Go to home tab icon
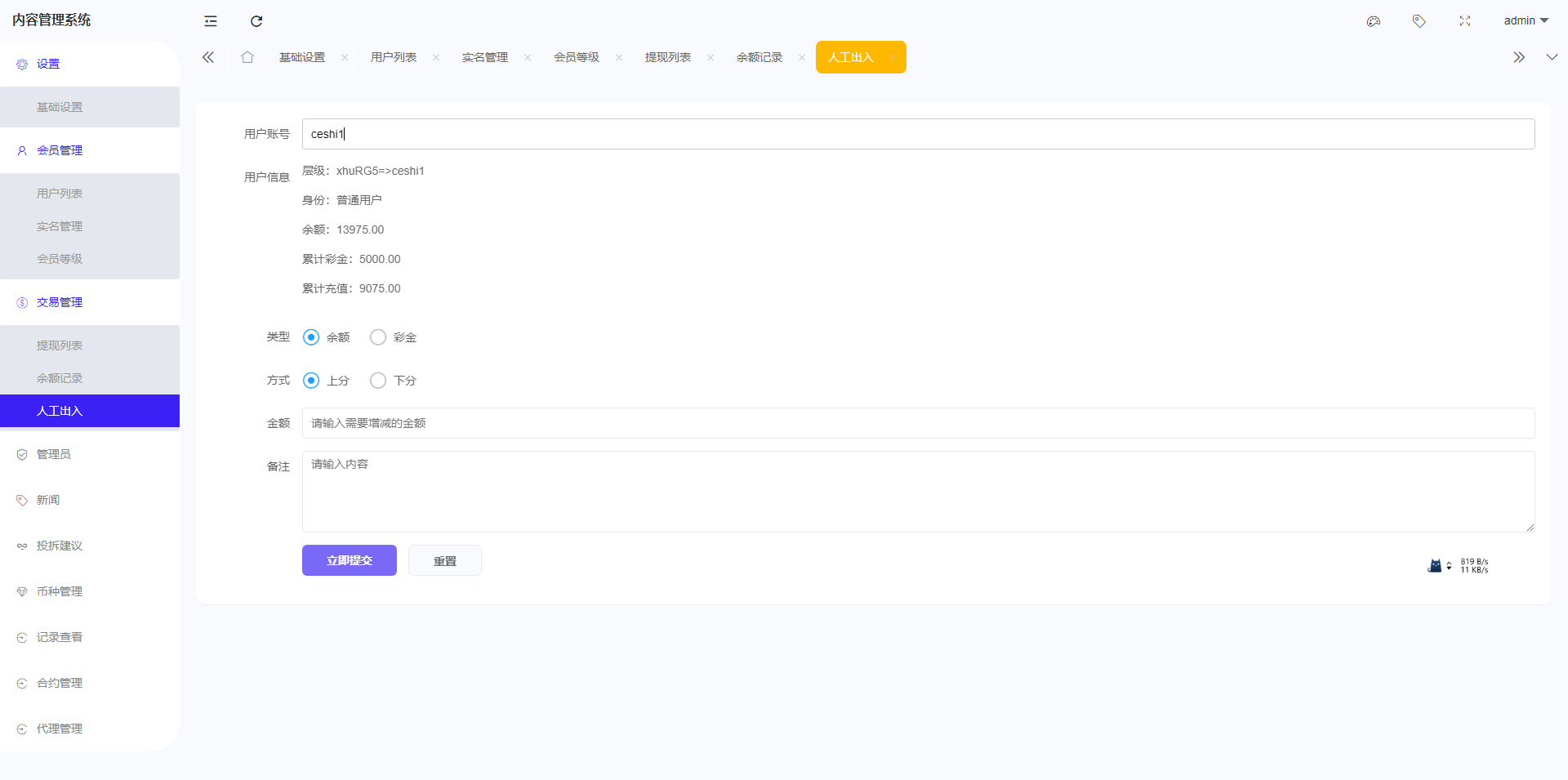Viewport: 1568px width, 780px height. coord(247,57)
